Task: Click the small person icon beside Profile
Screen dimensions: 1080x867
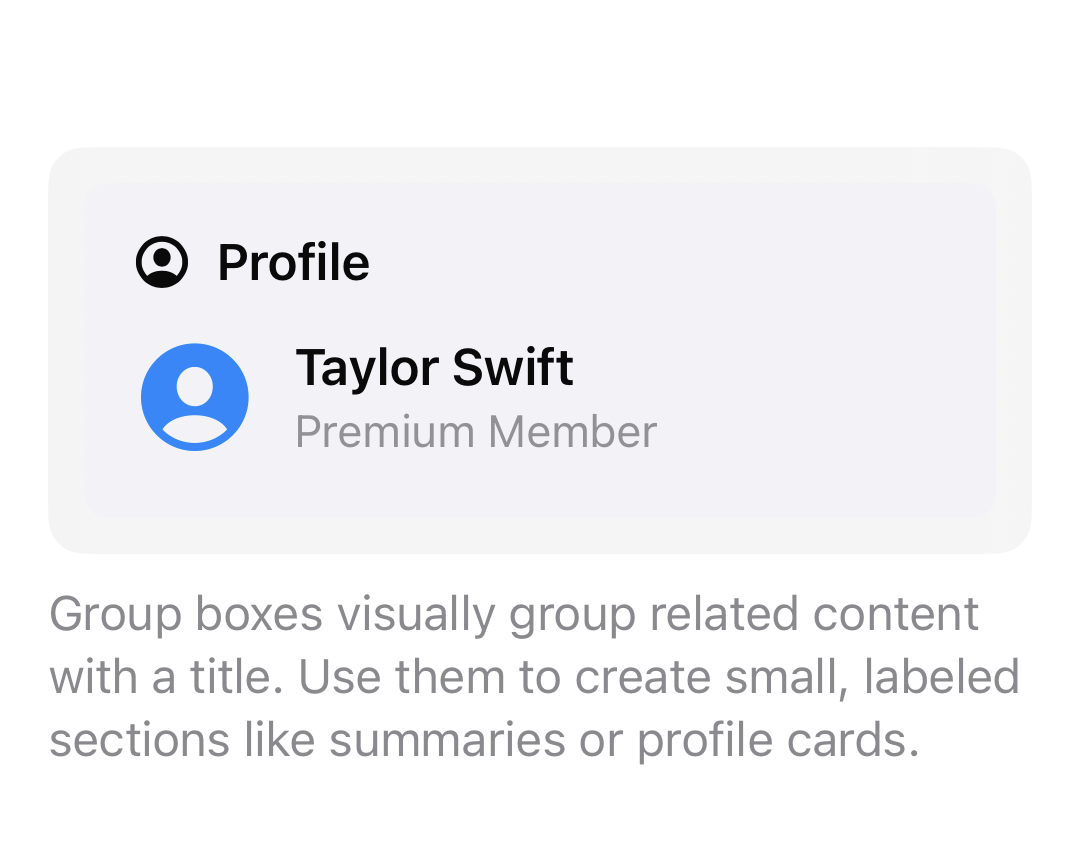Action: [162, 263]
